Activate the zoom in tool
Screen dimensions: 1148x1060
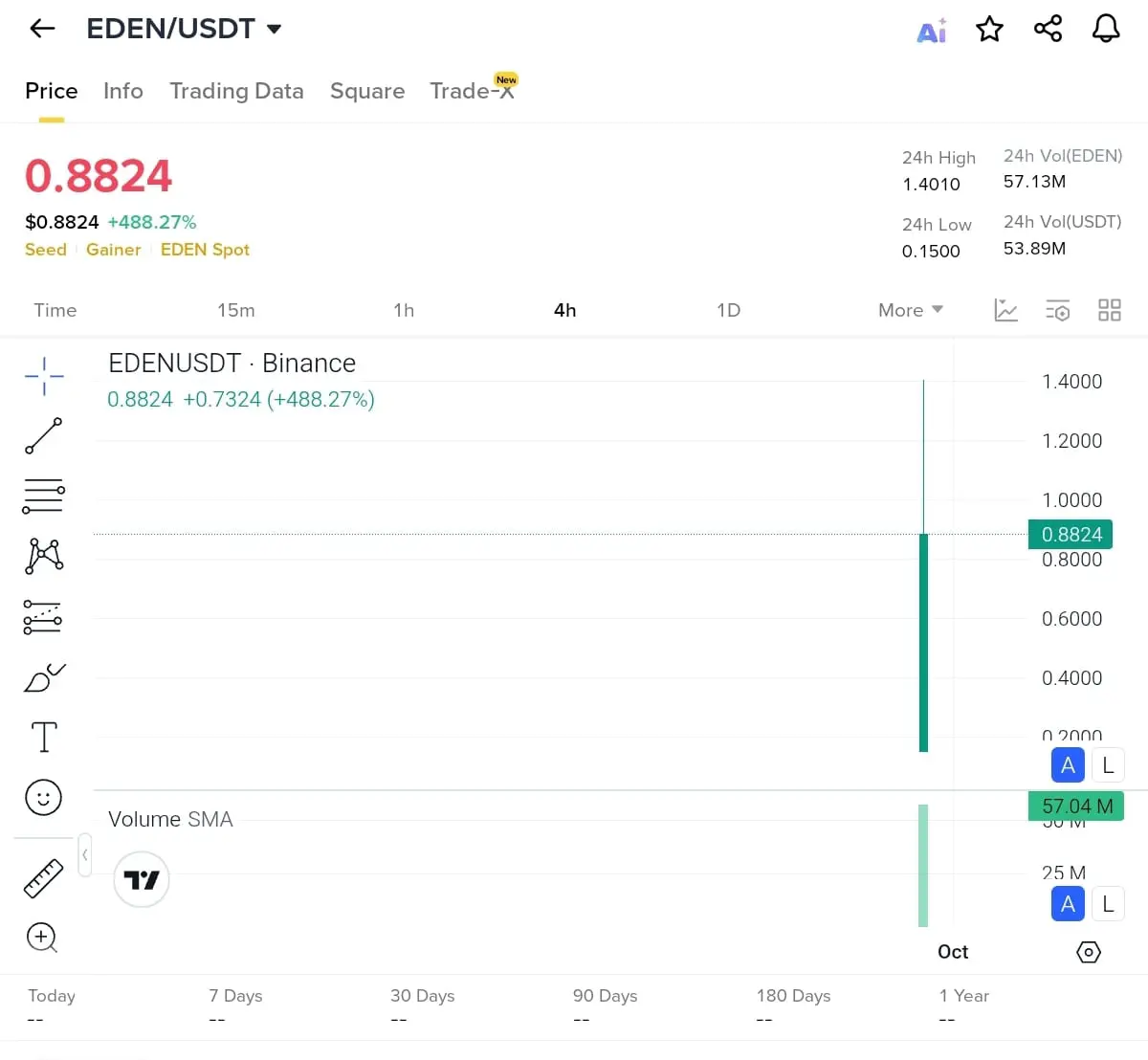pos(43,938)
